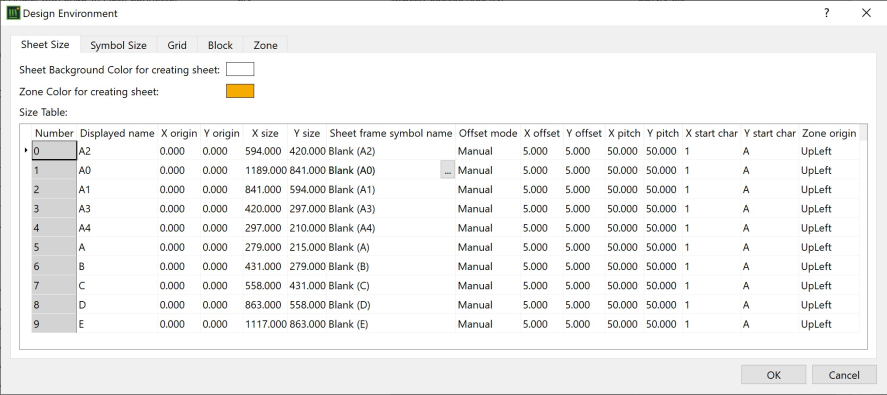
Task: Click the Blank (A0) symbol name cell
Action: [384, 170]
